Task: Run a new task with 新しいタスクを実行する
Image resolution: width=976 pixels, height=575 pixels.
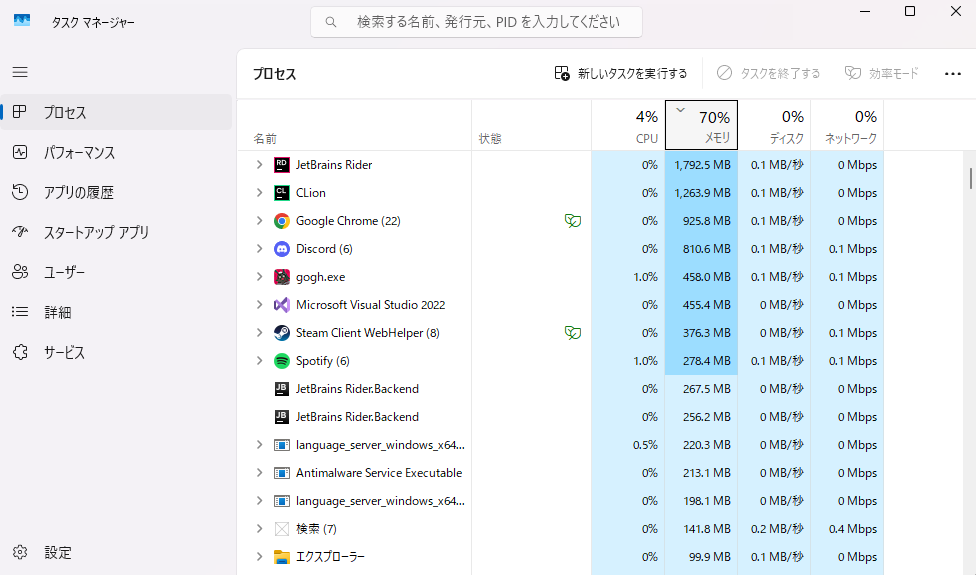Action: pos(621,73)
